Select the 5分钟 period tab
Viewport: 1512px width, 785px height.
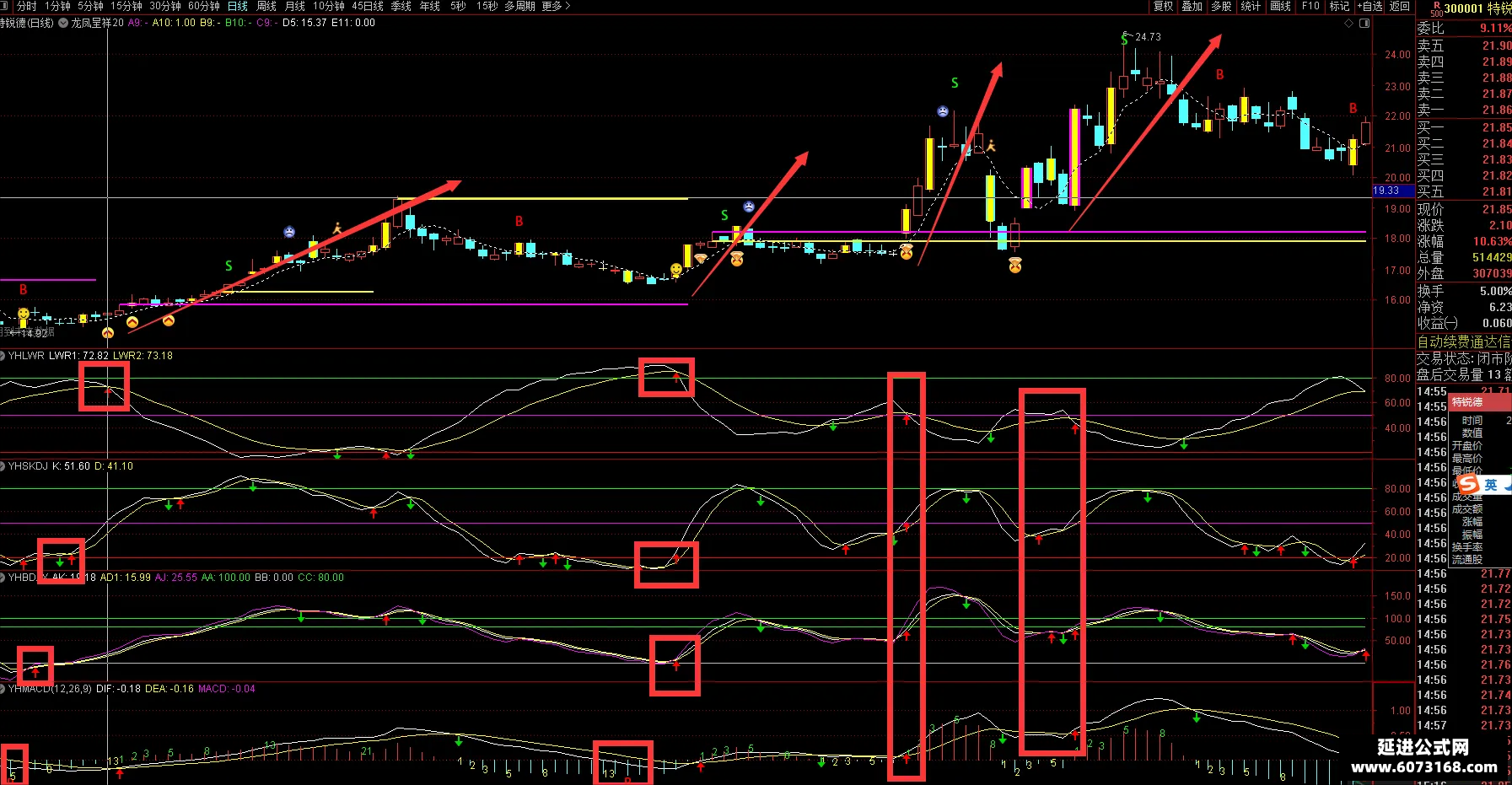90,6
